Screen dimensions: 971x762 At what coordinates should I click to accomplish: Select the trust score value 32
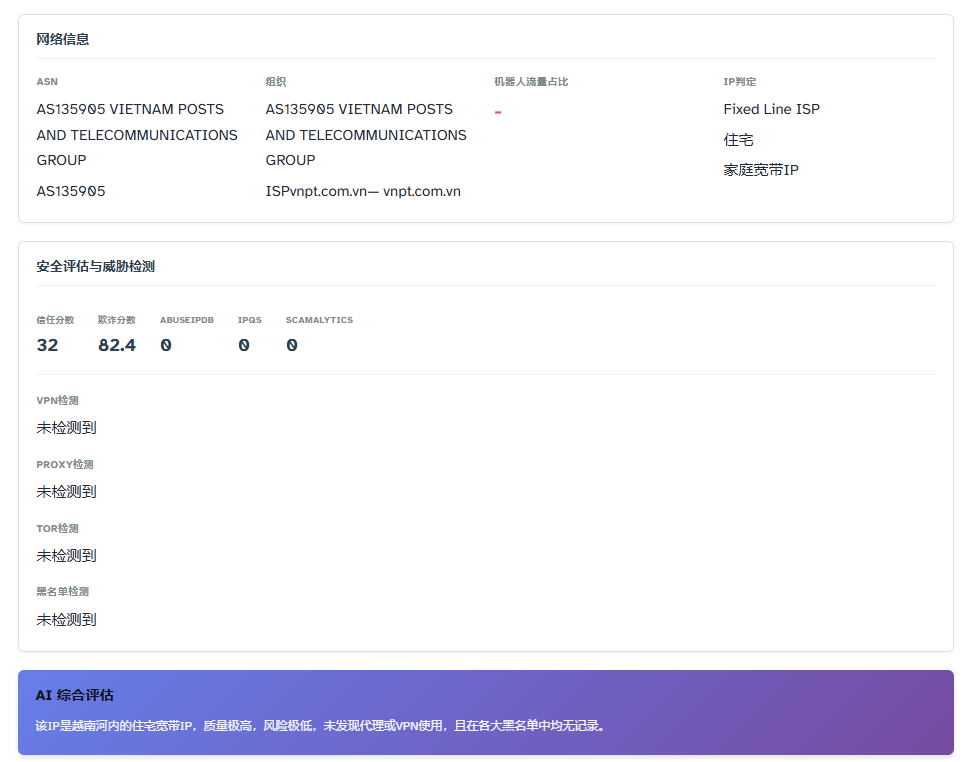(47, 345)
